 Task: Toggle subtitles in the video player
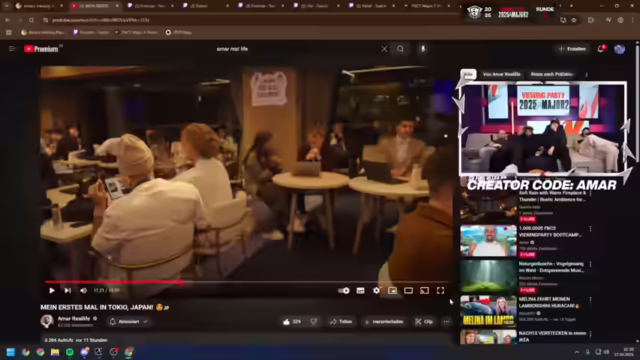click(360, 291)
